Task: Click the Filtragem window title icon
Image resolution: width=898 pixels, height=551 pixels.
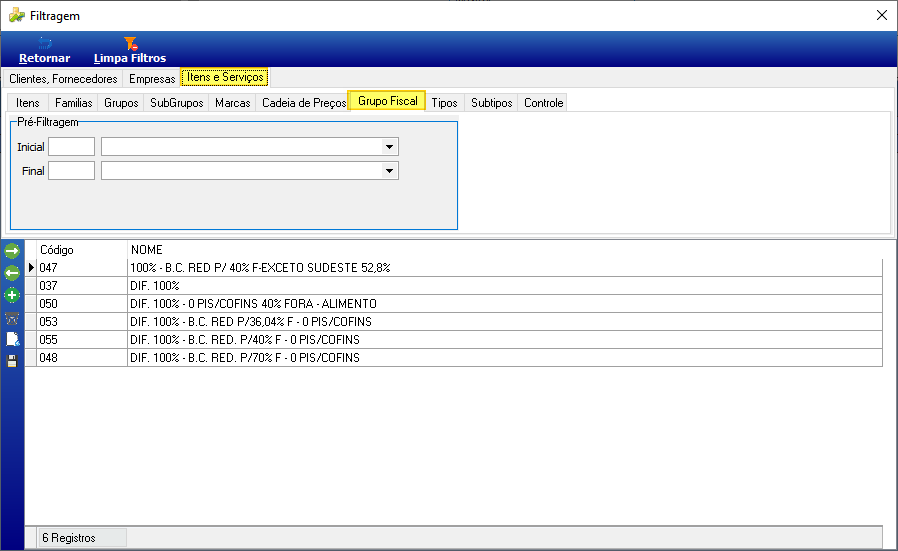Action: (17, 15)
